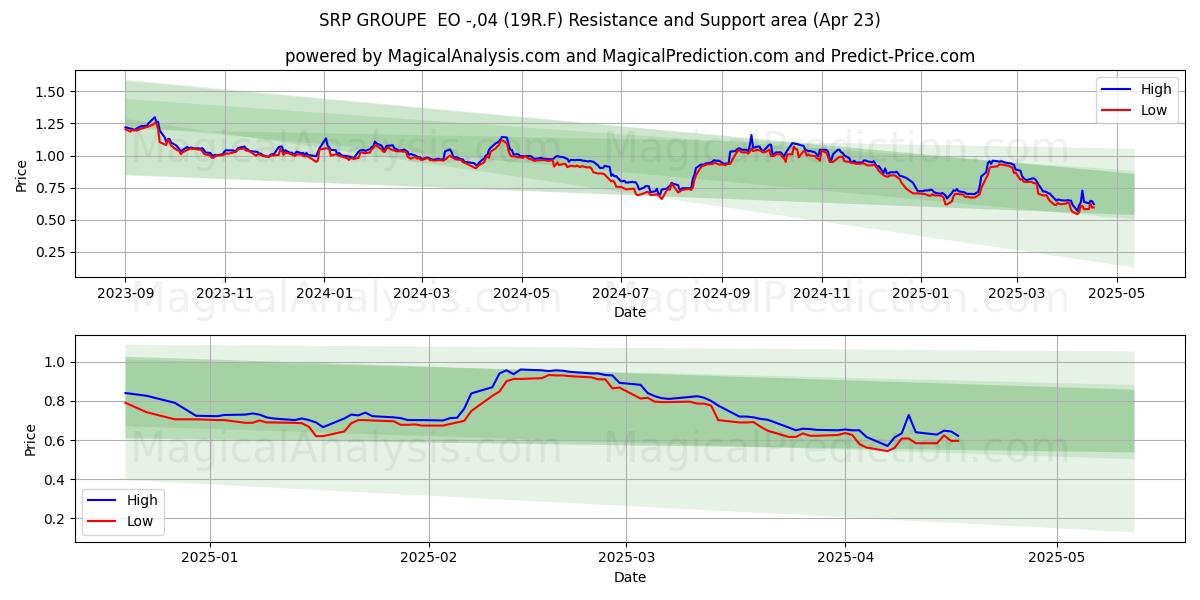Click the '0.6' price tick

pyautogui.click(x=55, y=440)
